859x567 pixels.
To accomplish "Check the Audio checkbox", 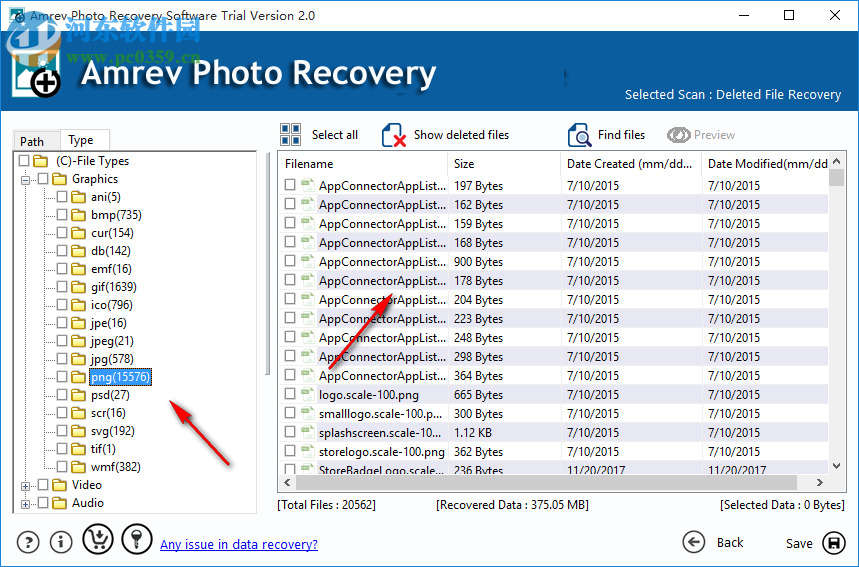I will point(43,502).
